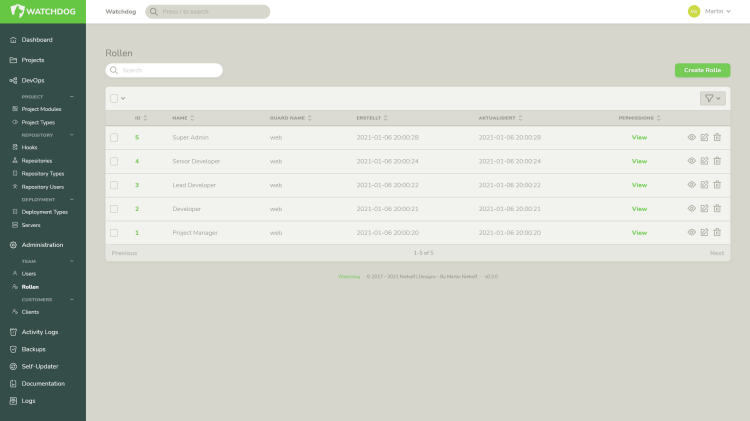
Task: Click the eye icon for Project Manager row
Action: coord(691,233)
